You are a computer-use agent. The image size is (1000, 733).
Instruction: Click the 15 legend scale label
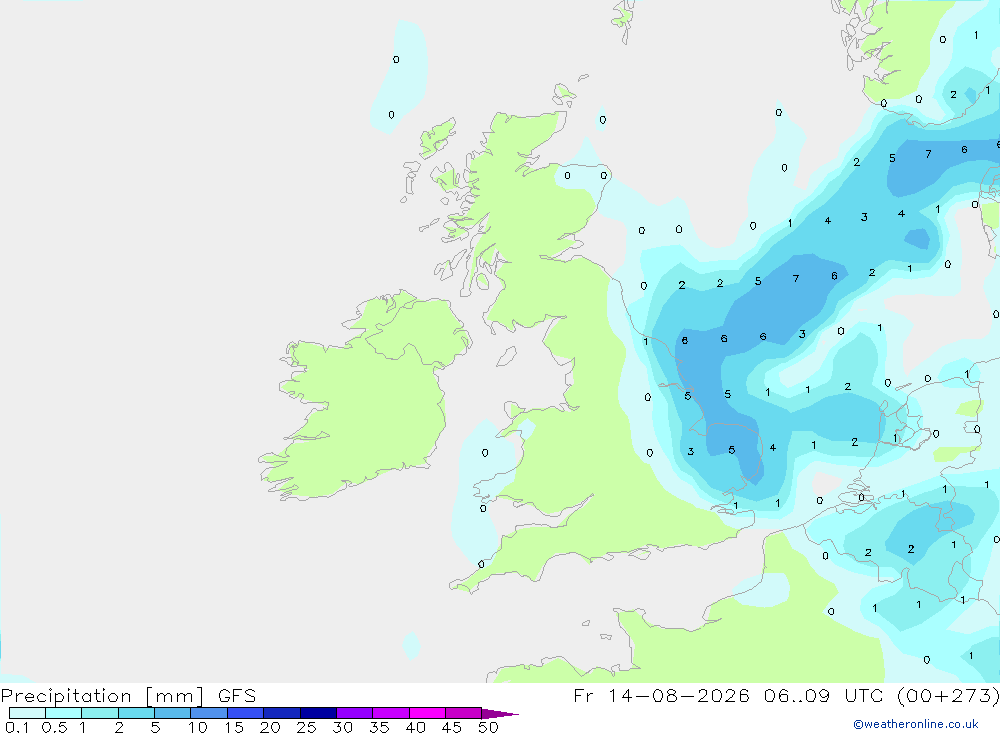[233, 727]
